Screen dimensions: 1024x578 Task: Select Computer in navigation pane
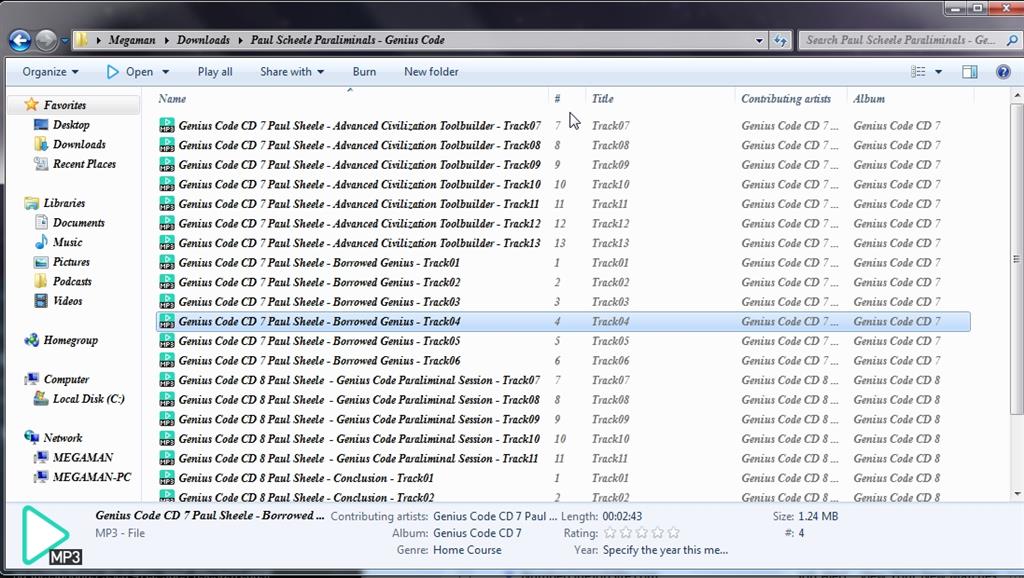click(66, 379)
